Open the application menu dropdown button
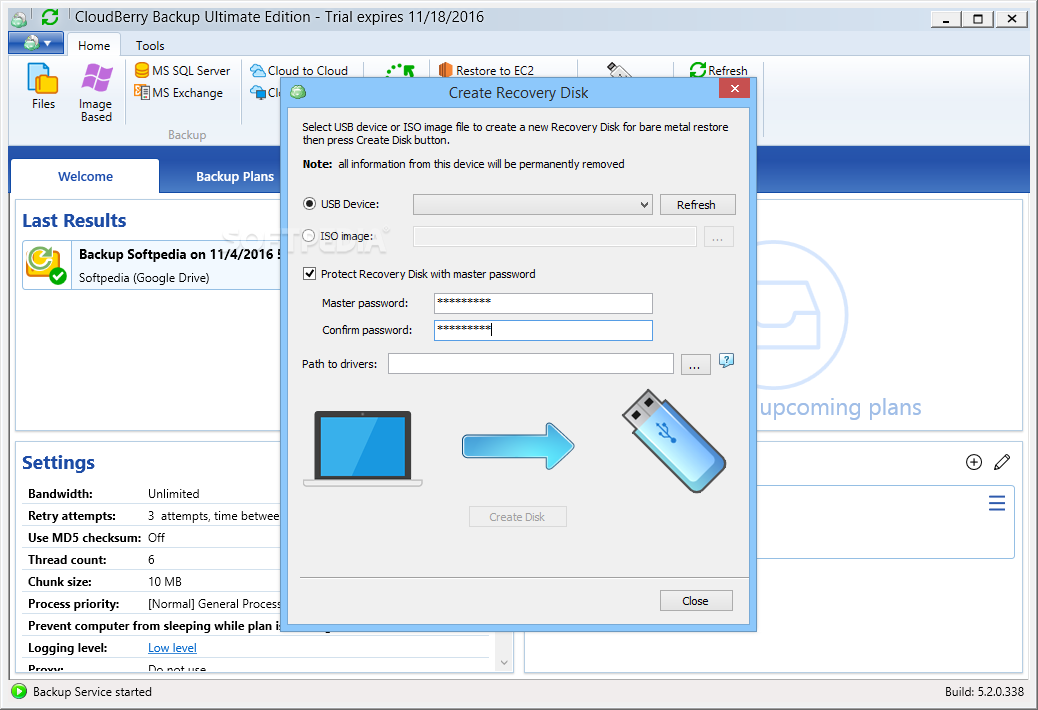Viewport: 1038px width, 710px height. [x=36, y=44]
